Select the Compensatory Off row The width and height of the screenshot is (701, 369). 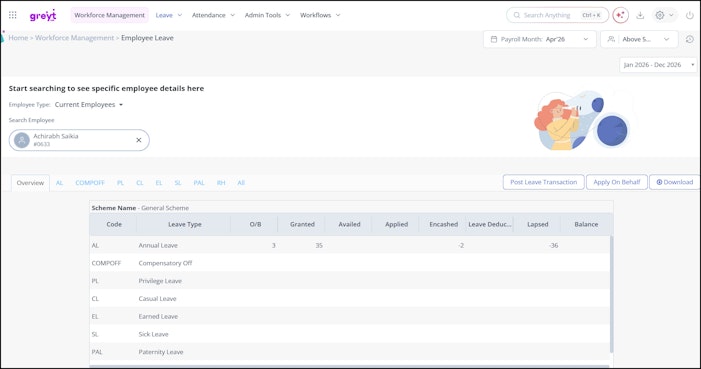(x=350, y=263)
